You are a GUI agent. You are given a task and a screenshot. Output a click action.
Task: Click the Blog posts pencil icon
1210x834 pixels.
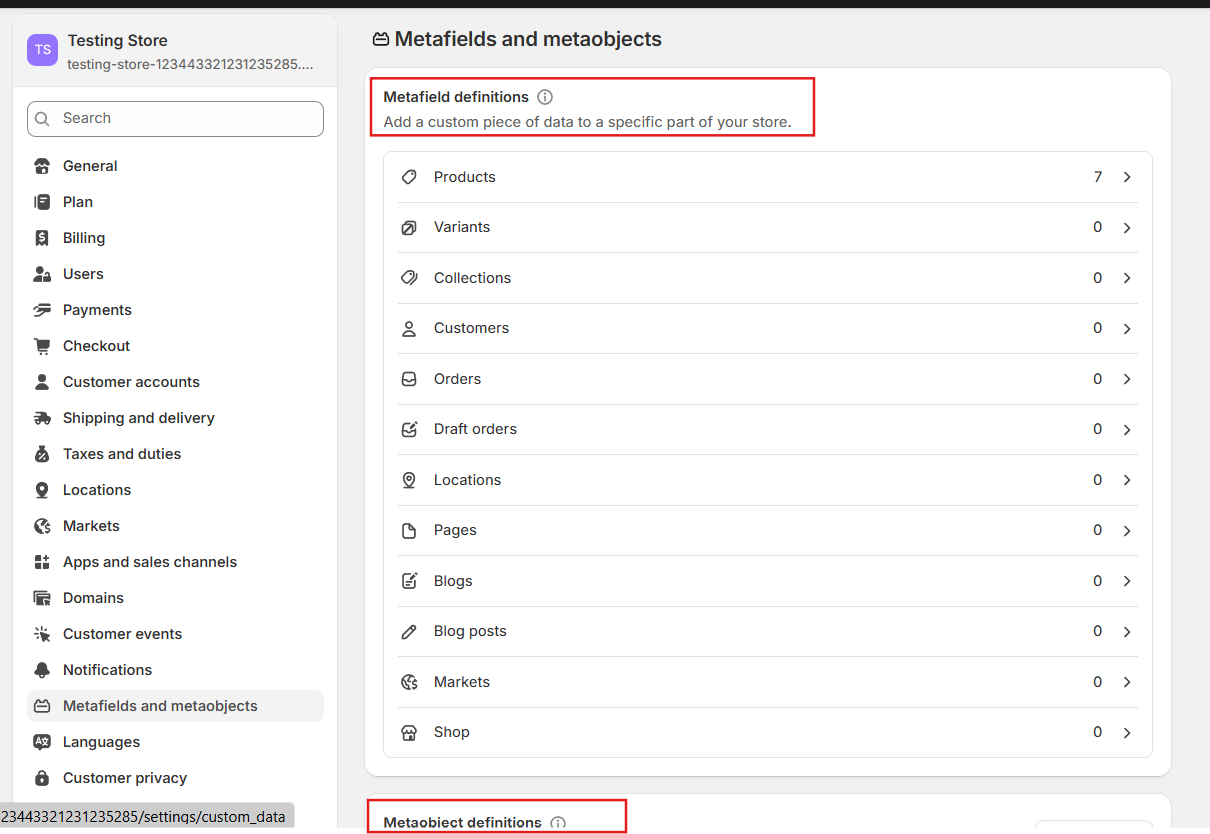[x=409, y=631]
